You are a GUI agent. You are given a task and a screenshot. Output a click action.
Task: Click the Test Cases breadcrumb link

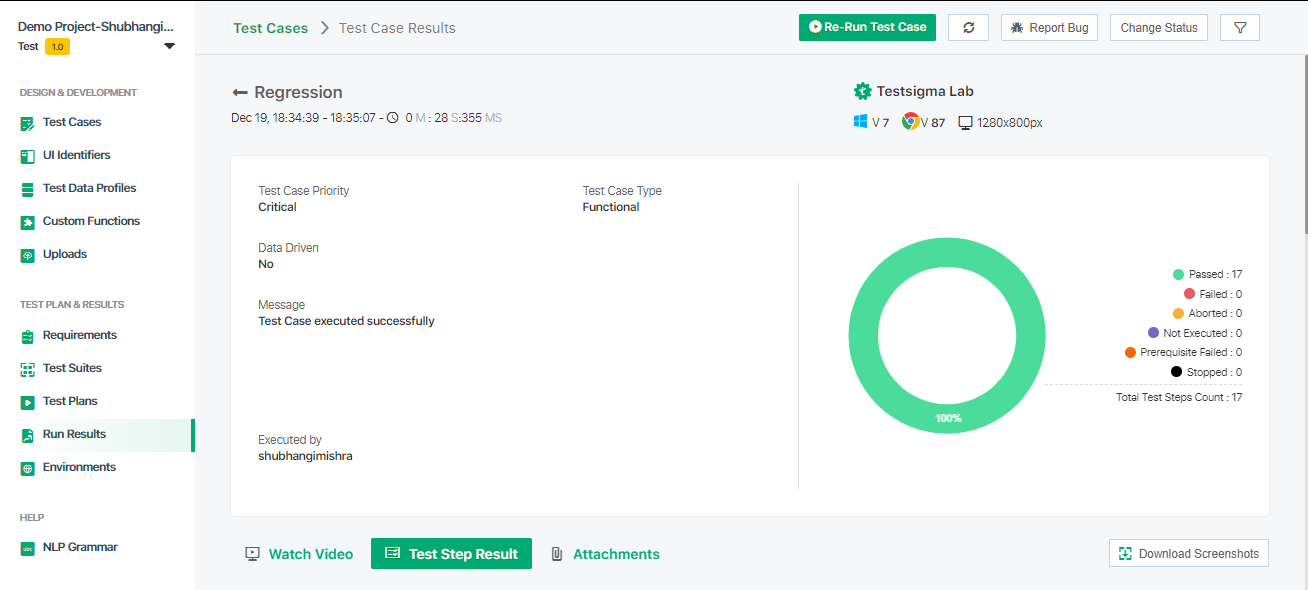(270, 28)
